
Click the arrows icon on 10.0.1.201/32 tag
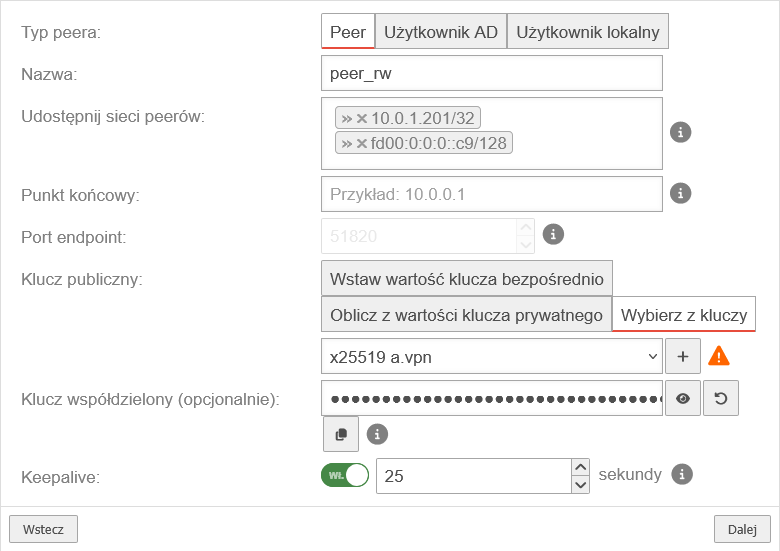tap(347, 118)
